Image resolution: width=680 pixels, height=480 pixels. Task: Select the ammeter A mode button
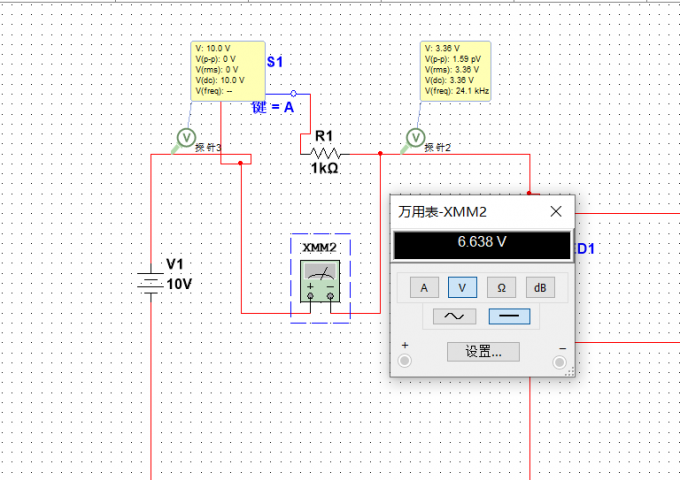pos(424,287)
